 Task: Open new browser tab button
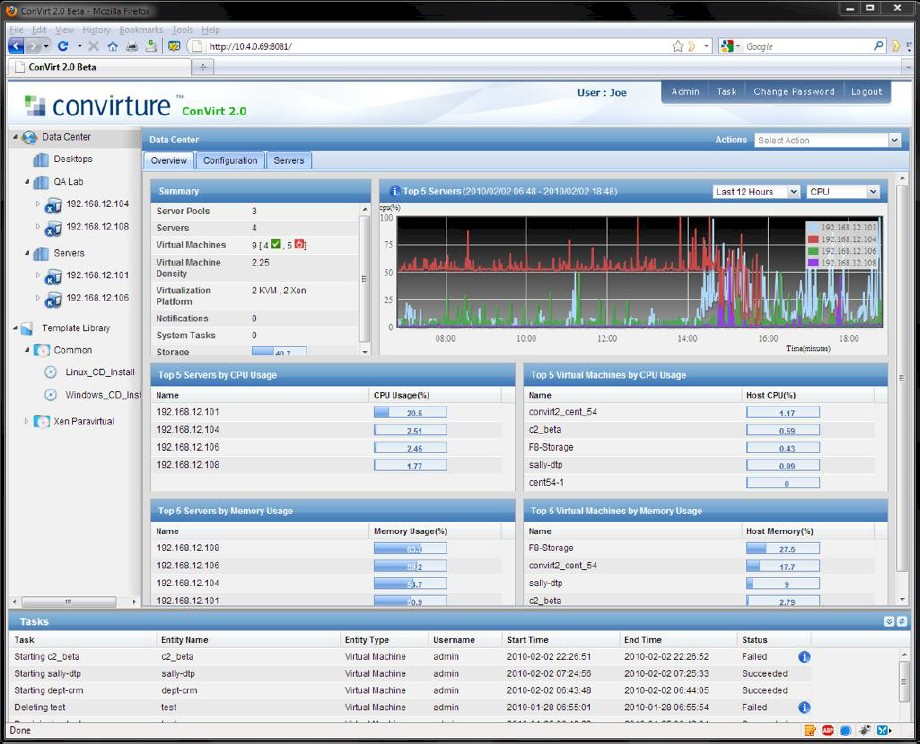pyautogui.click(x=203, y=67)
